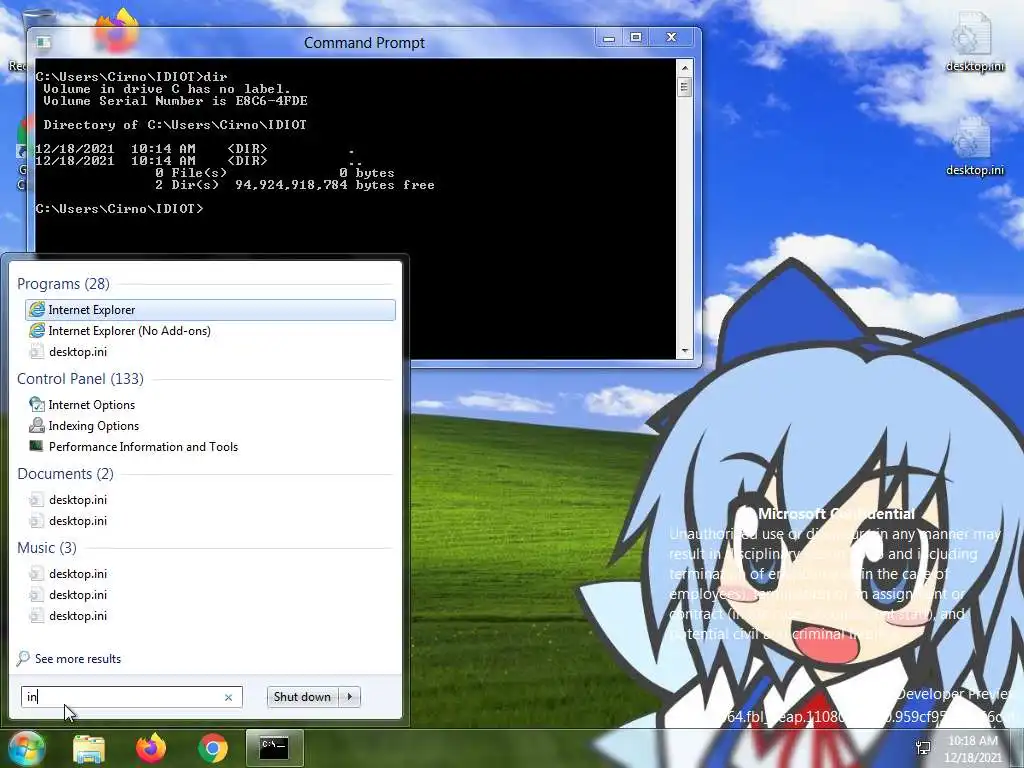The height and width of the screenshot is (768, 1024).
Task: Open Performance Information and Tools
Action: (x=210, y=447)
